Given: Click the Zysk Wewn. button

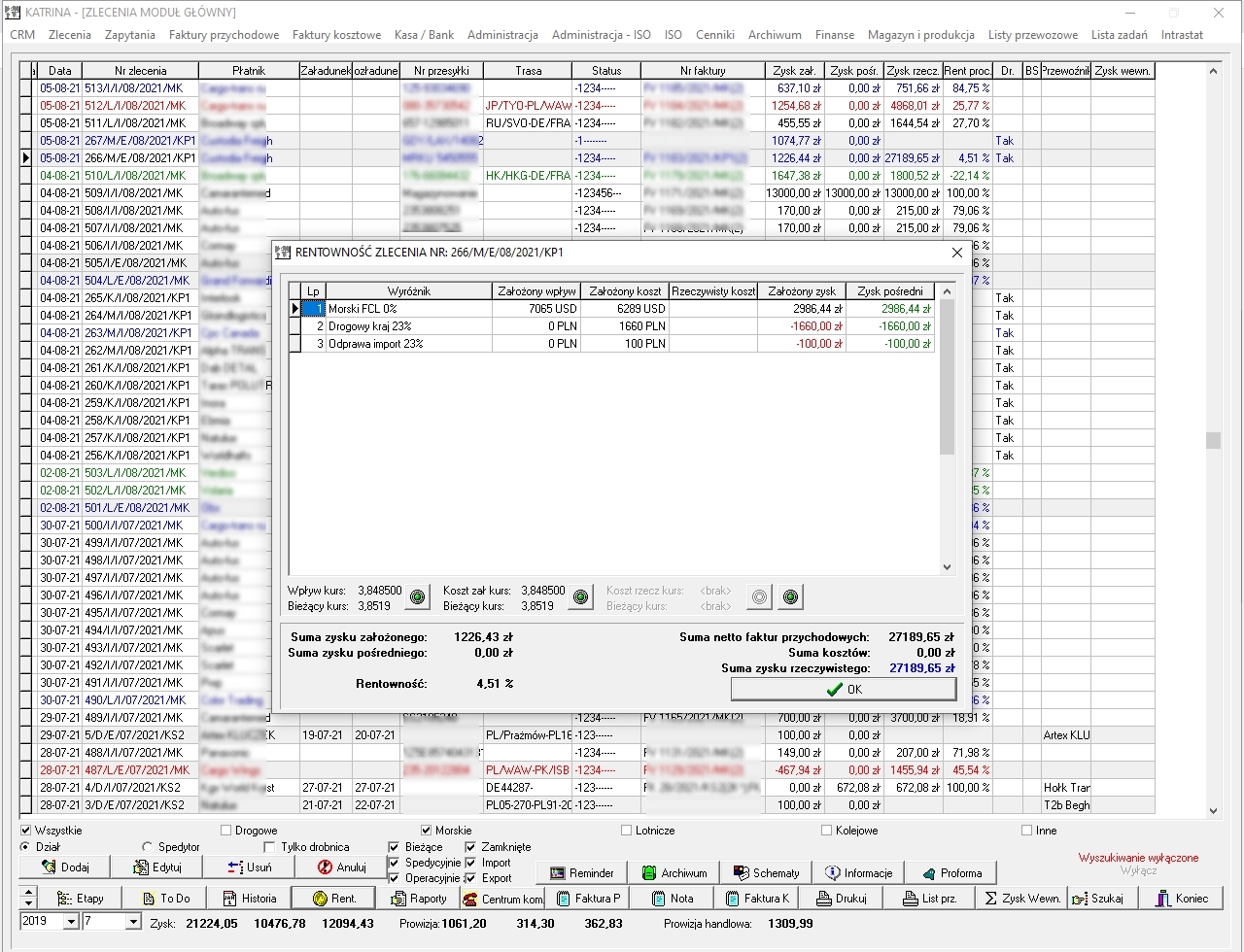Looking at the screenshot, I should [1021, 898].
